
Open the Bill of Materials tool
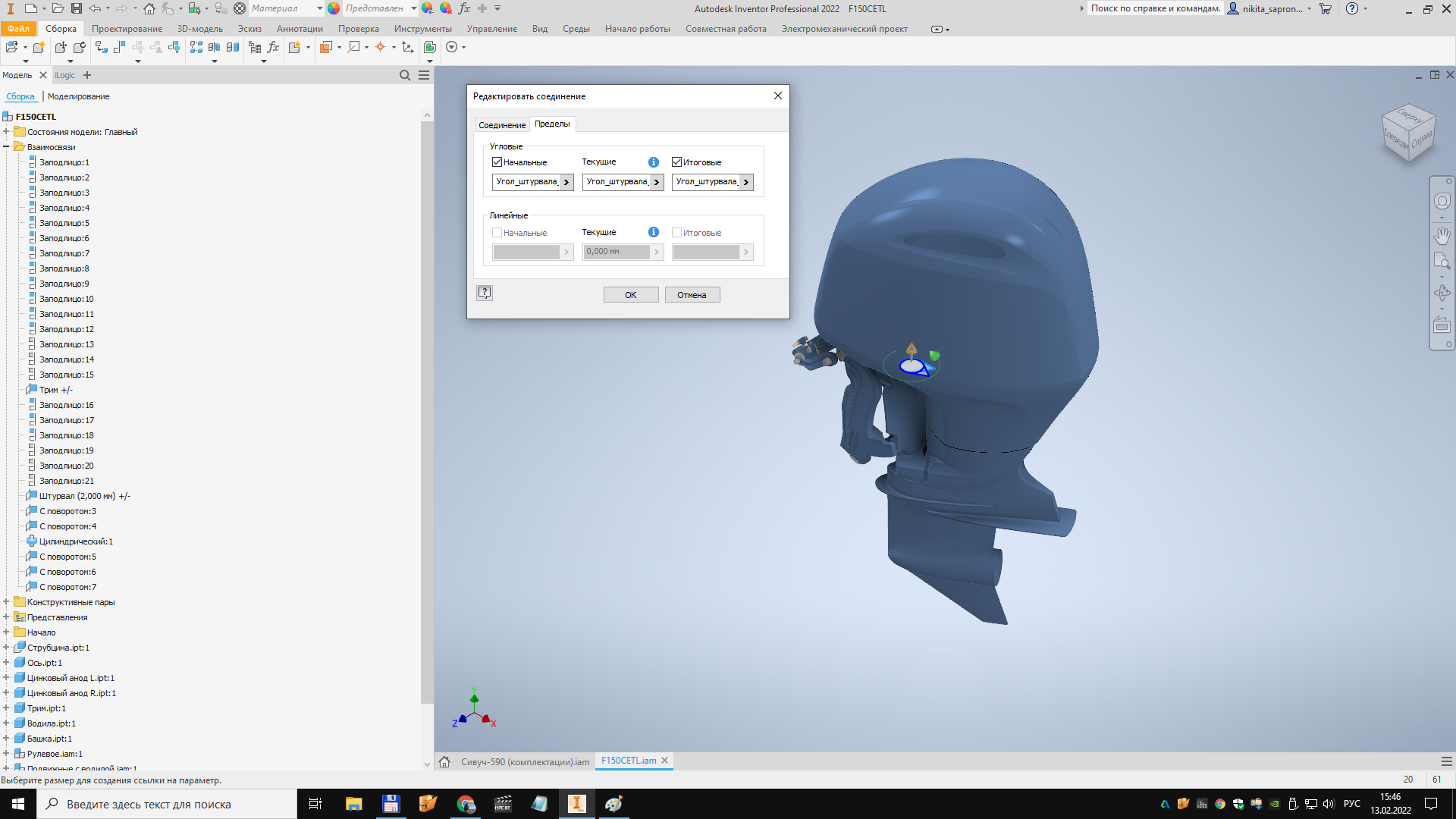tap(255, 47)
